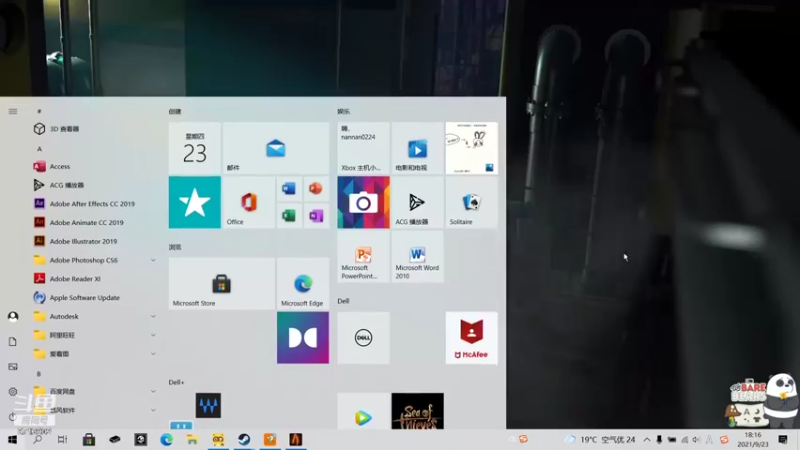This screenshot has width=800, height=450.
Task: Open the small PowerPoint tile
Action: coord(316,189)
